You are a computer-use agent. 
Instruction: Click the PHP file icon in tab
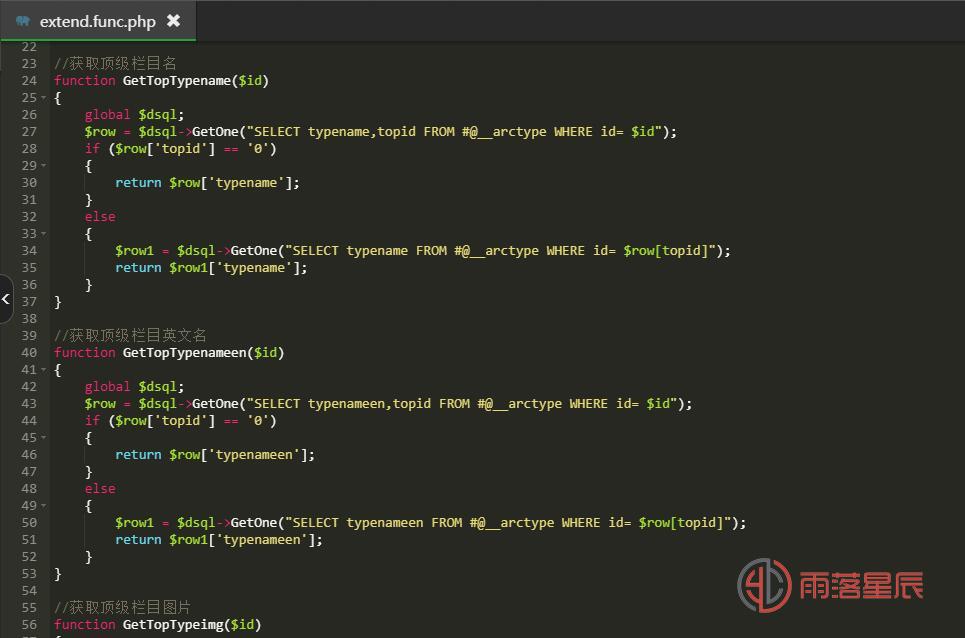pos(23,22)
